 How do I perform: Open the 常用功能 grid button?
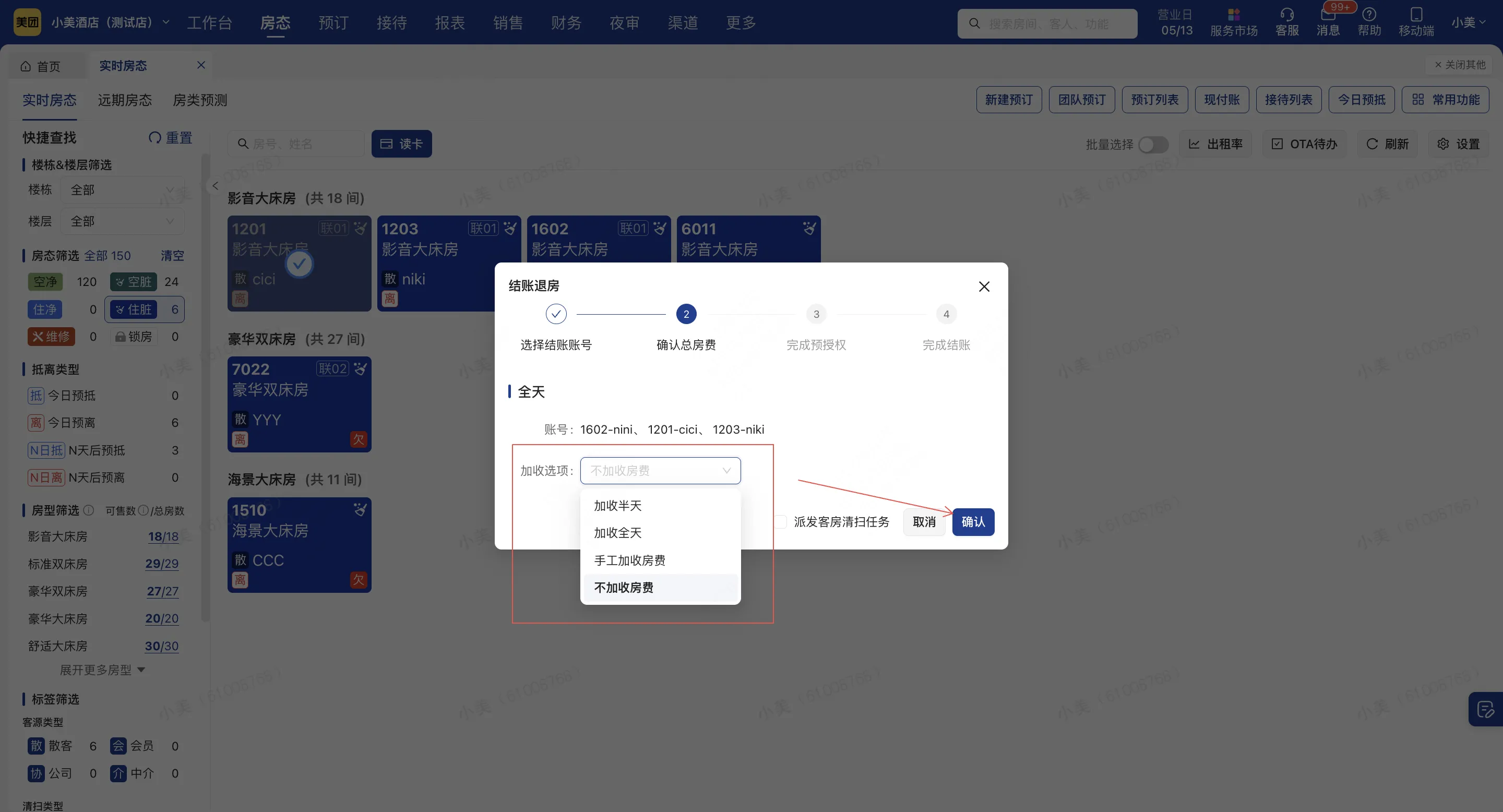[1445, 100]
